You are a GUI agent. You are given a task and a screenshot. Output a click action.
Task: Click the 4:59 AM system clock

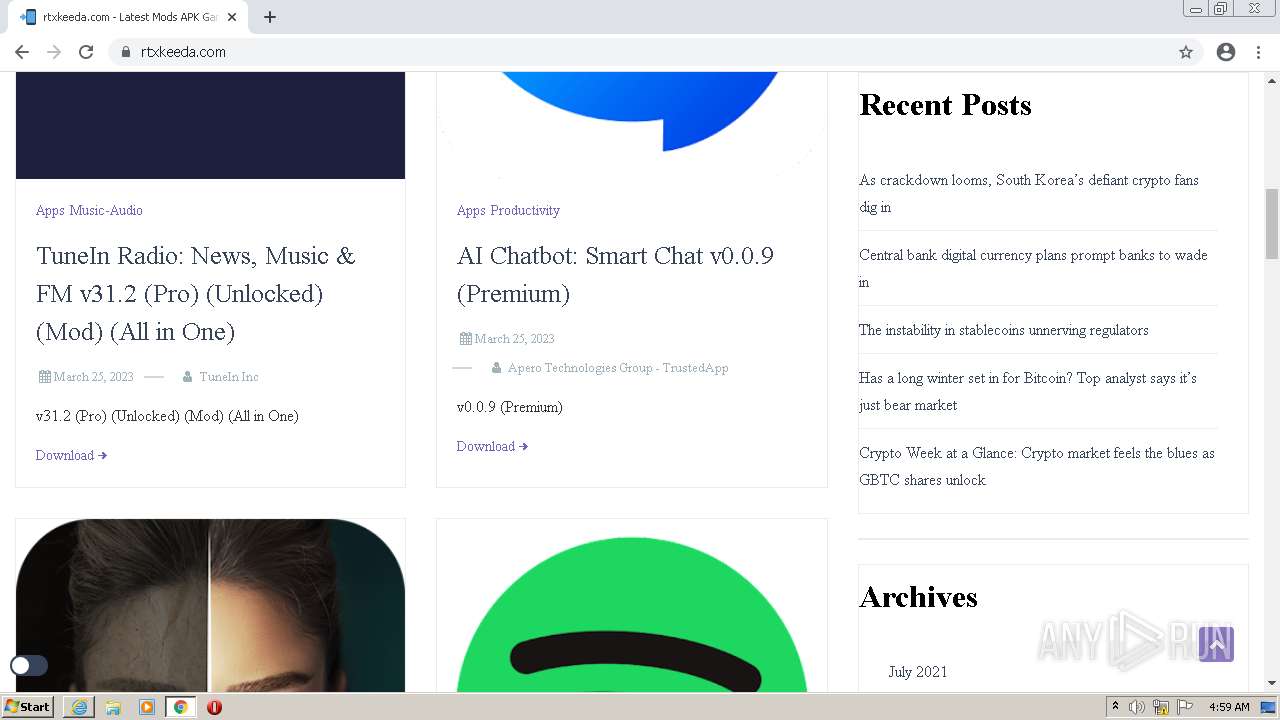[1229, 707]
